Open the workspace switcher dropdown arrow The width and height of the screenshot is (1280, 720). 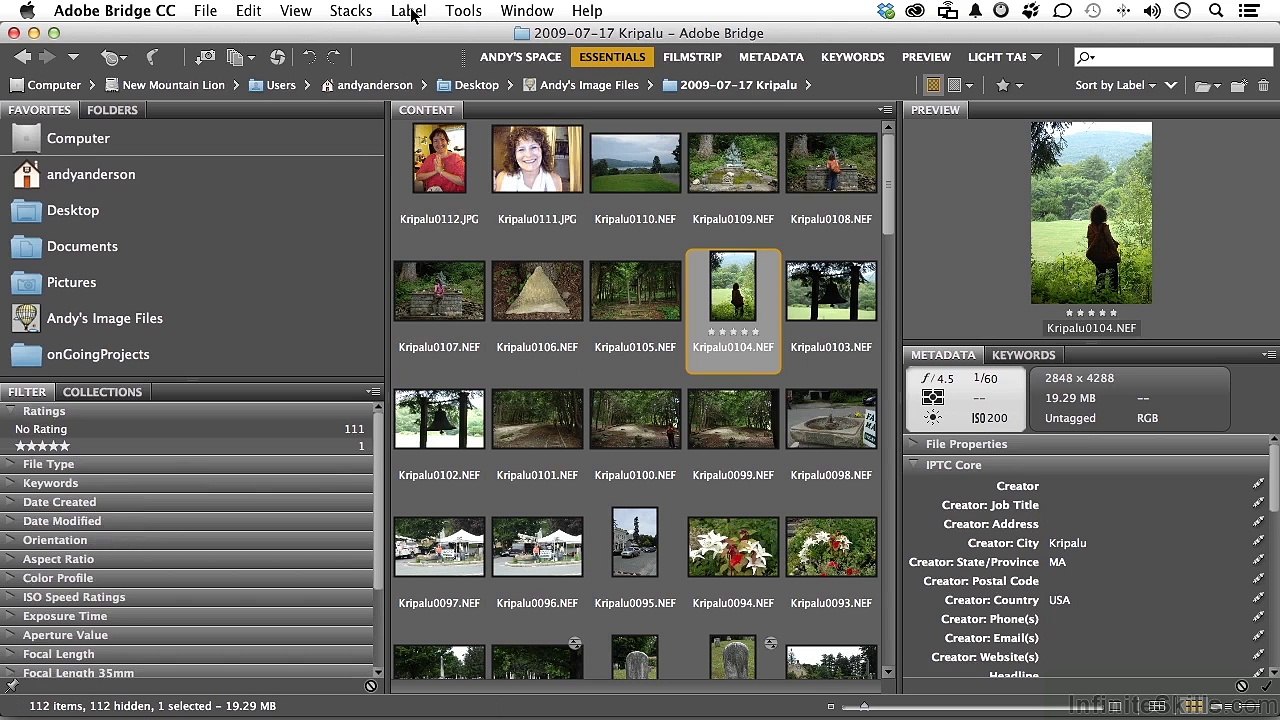(x=1036, y=57)
